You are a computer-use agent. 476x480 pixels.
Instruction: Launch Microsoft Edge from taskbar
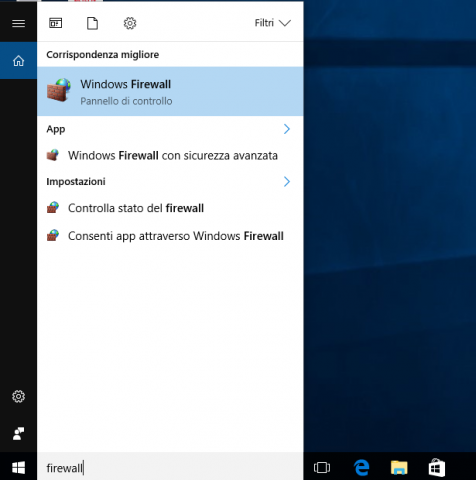click(362, 467)
